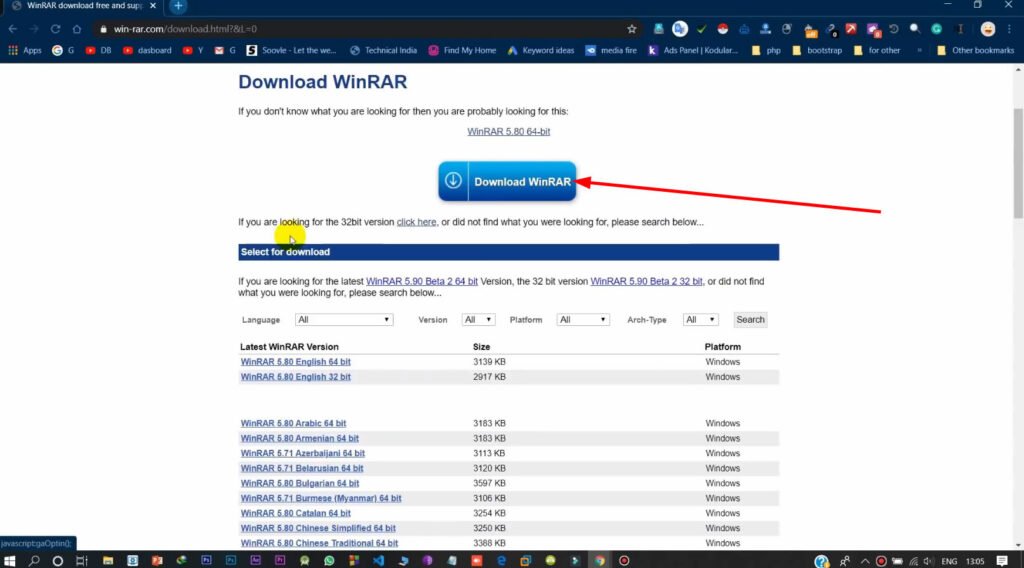The height and width of the screenshot is (568, 1024).
Task: Open the Technical India bookmark
Action: pyautogui.click(x=383, y=50)
